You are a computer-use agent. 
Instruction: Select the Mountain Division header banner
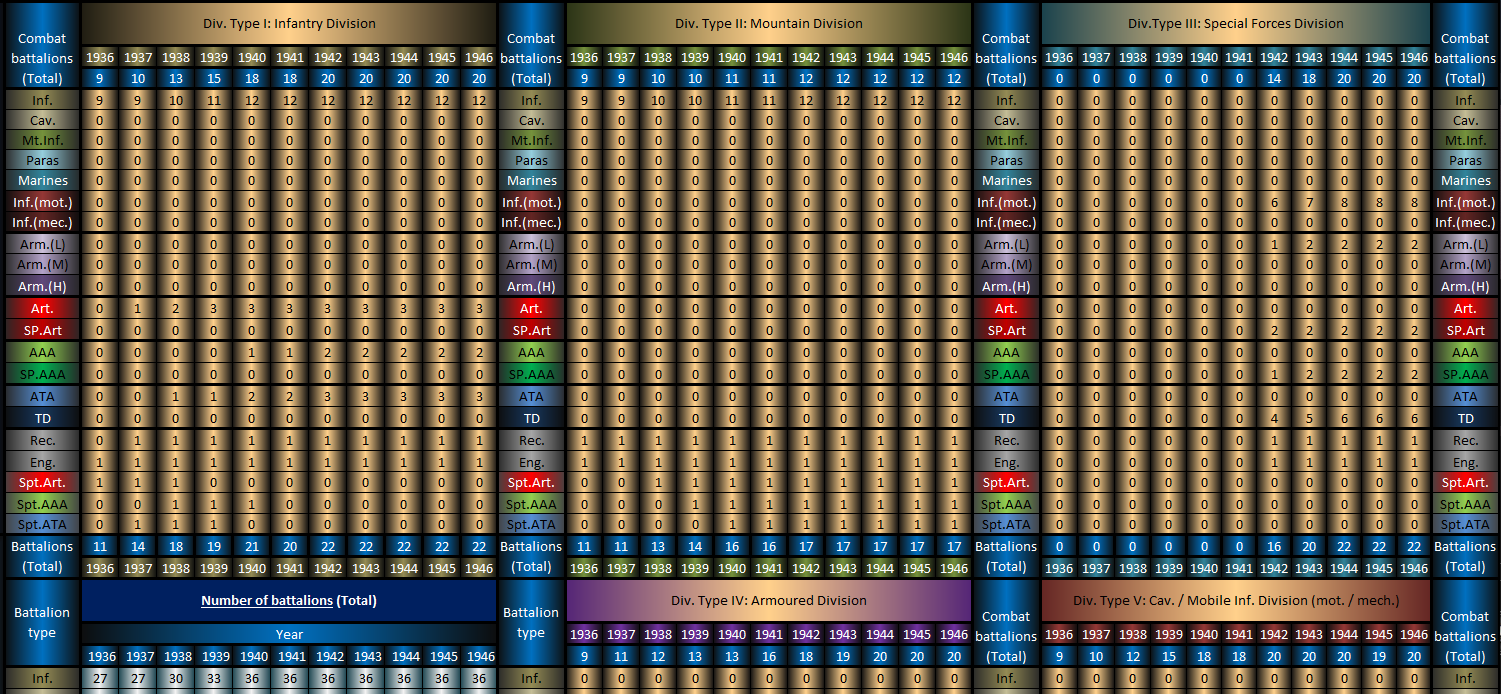[x=768, y=23]
